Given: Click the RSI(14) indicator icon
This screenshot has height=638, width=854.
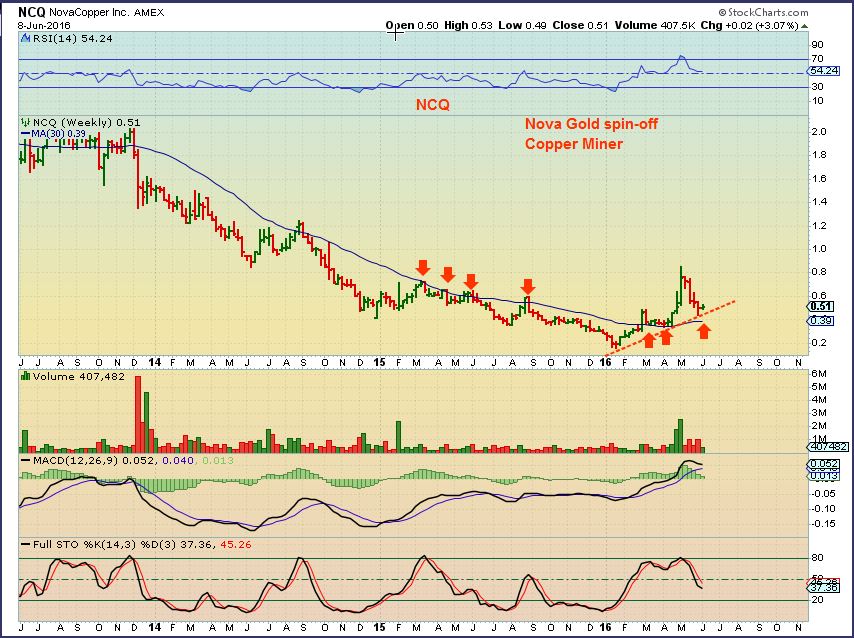Looking at the screenshot, I should pos(25,39).
